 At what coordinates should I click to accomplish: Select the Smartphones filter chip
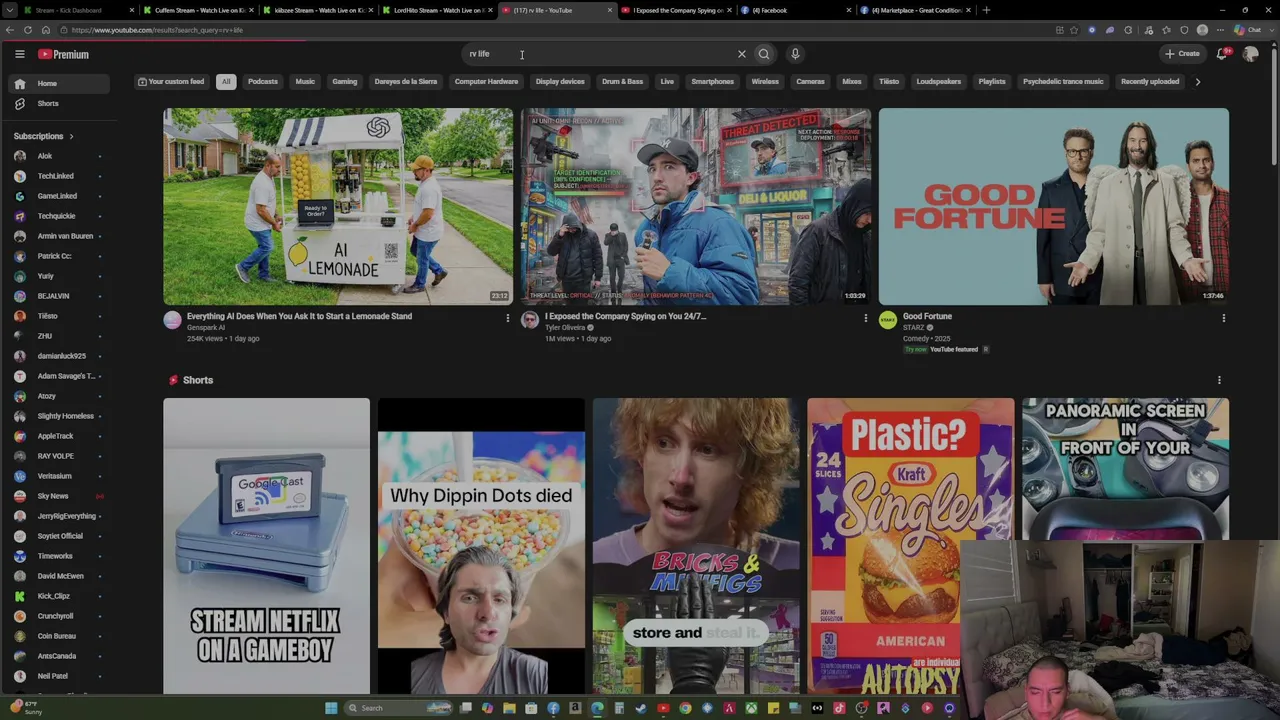point(713,82)
